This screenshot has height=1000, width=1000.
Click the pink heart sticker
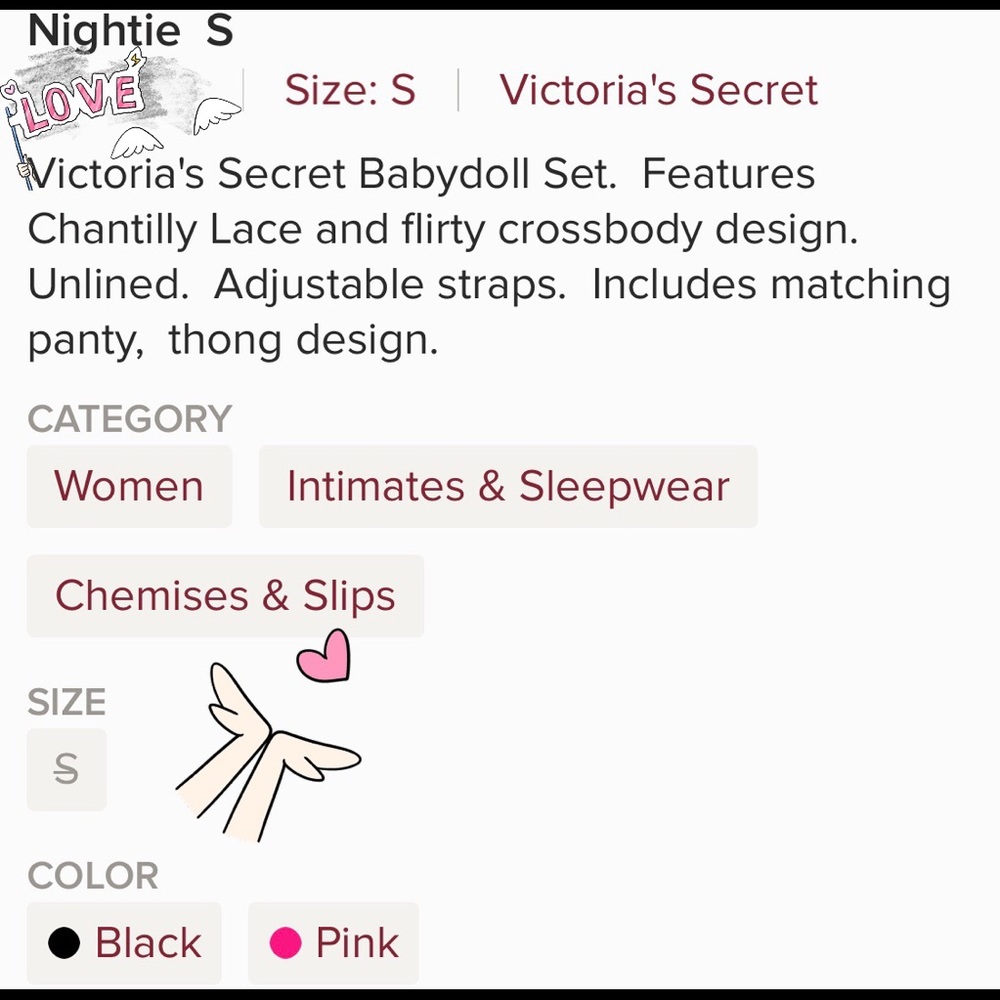click(x=324, y=656)
